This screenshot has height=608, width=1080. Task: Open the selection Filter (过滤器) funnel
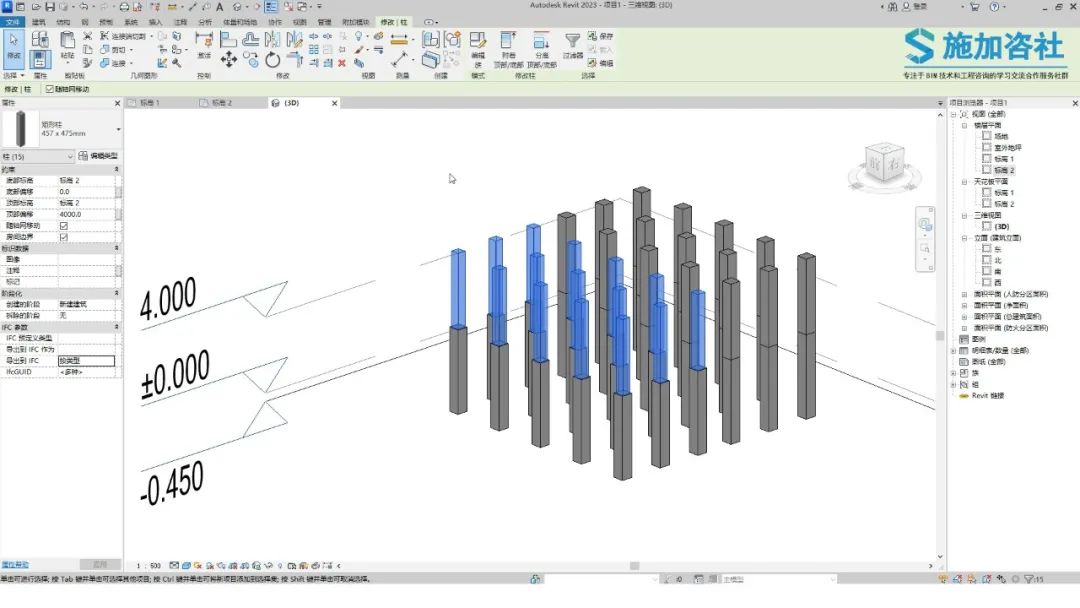(x=572, y=45)
